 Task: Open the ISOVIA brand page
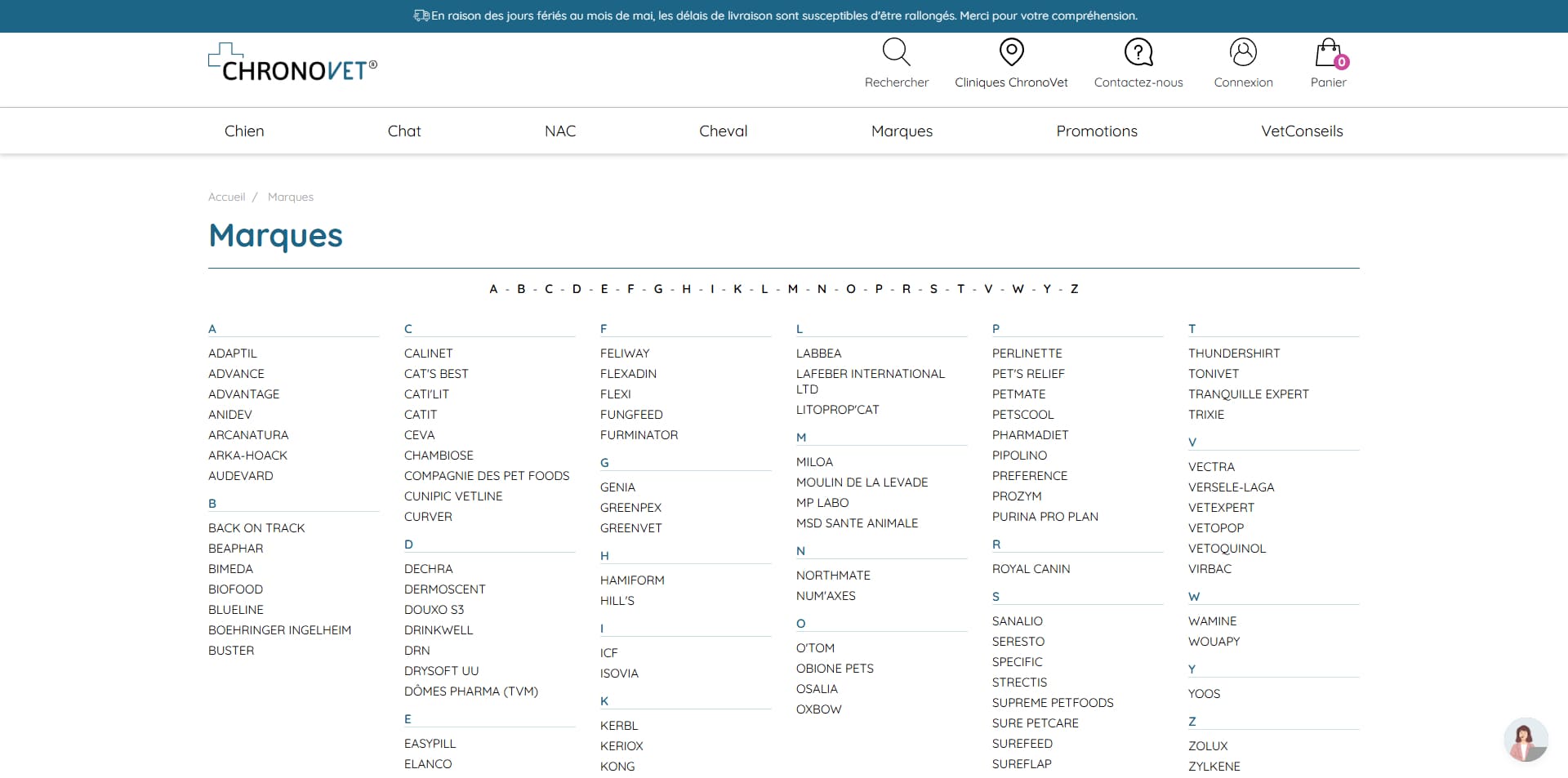pyautogui.click(x=619, y=674)
